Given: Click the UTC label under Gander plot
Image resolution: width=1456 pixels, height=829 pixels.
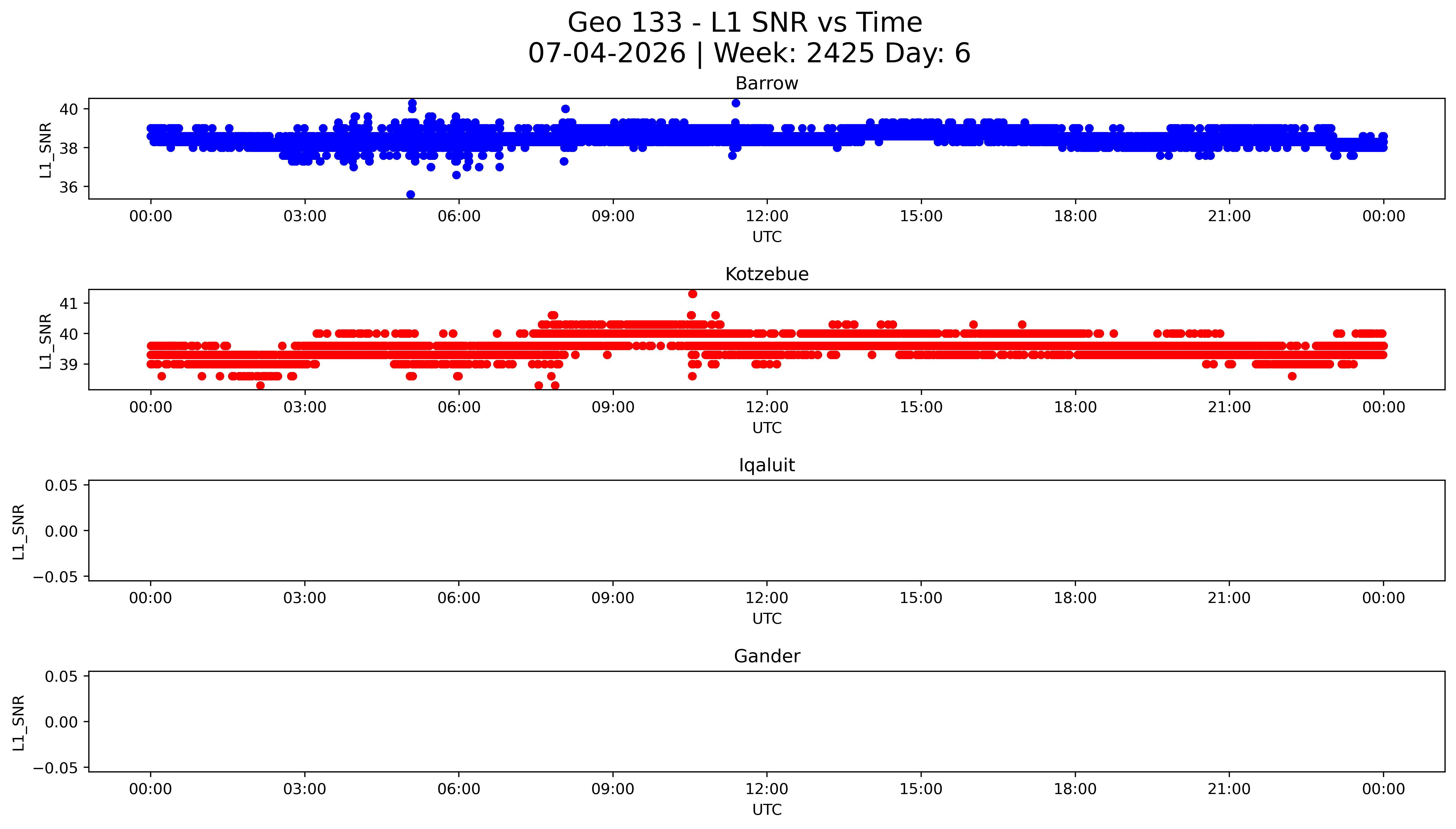Looking at the screenshot, I should pyautogui.click(x=766, y=810).
